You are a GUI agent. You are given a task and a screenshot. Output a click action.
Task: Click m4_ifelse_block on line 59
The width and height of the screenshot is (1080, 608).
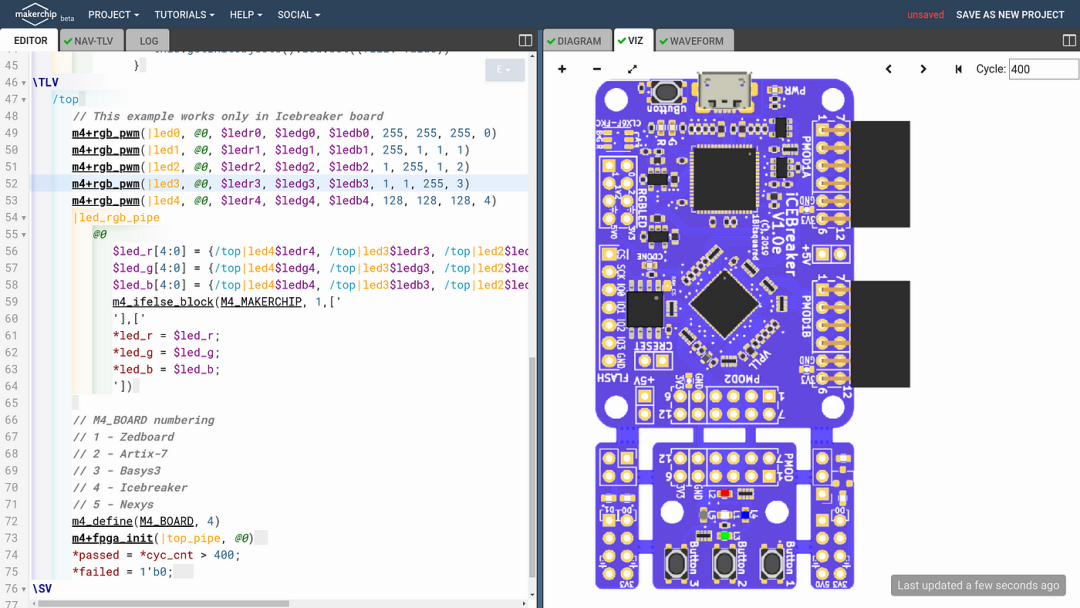(163, 302)
